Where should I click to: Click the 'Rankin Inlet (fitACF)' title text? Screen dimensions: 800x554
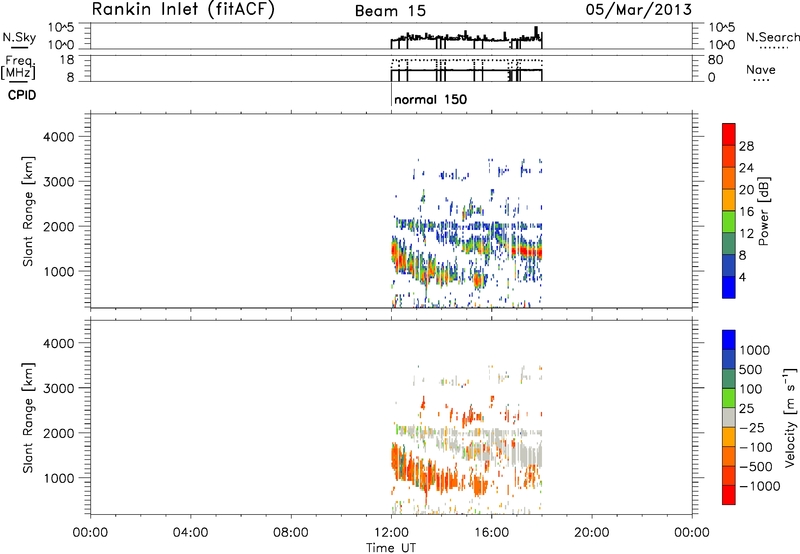point(183,10)
